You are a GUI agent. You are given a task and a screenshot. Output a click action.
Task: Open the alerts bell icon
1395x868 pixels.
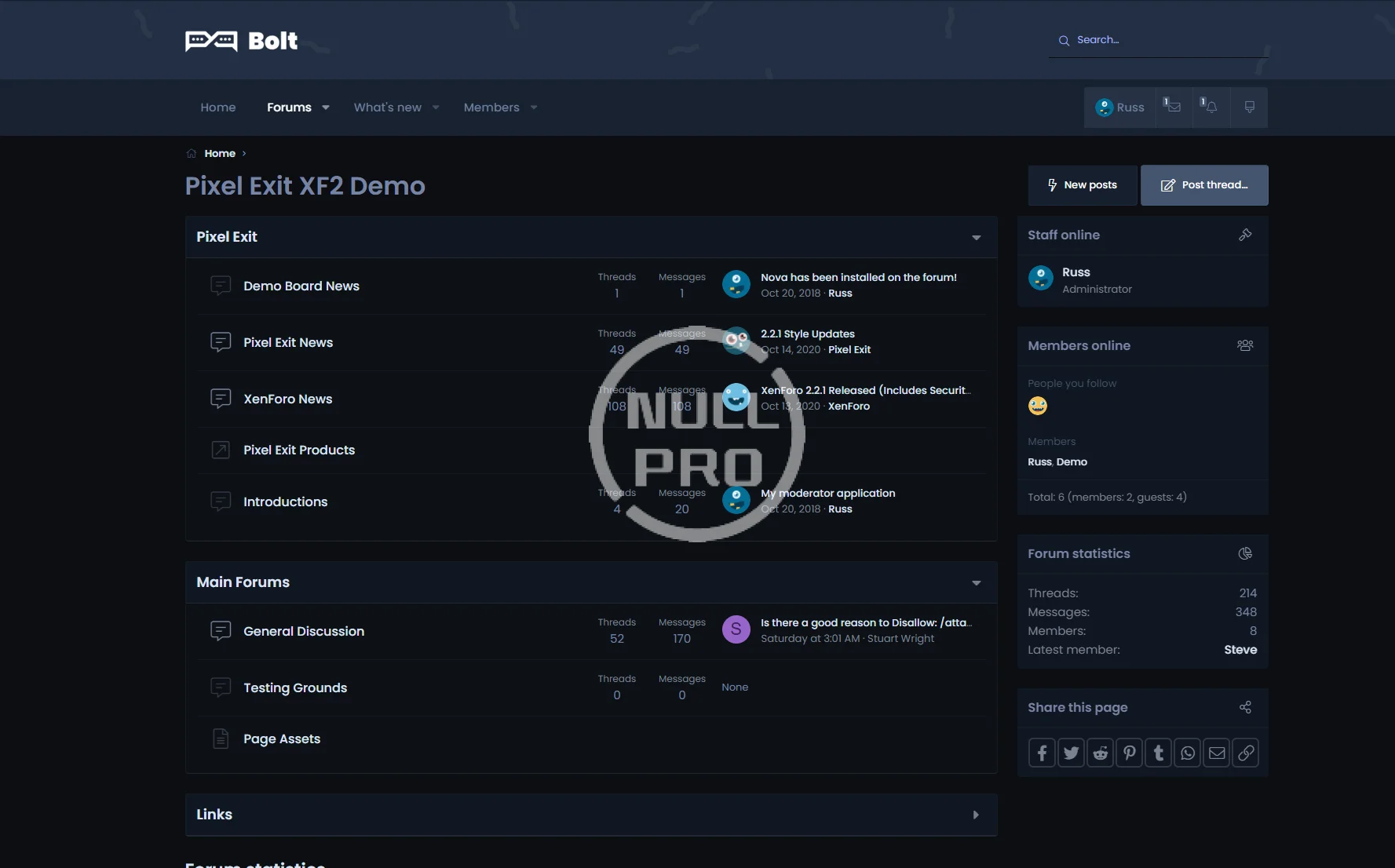[x=1210, y=108]
